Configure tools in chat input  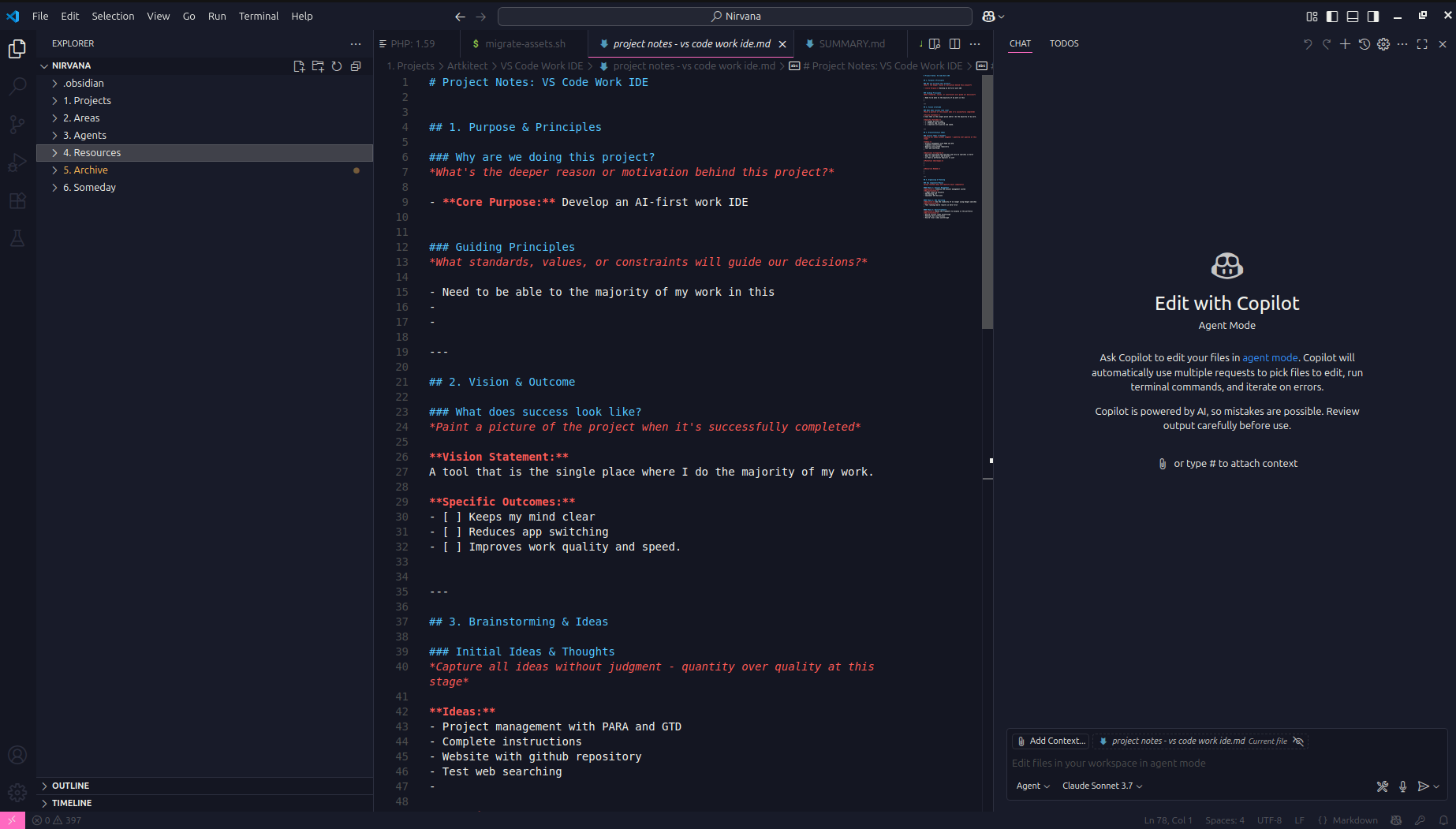[x=1383, y=786]
